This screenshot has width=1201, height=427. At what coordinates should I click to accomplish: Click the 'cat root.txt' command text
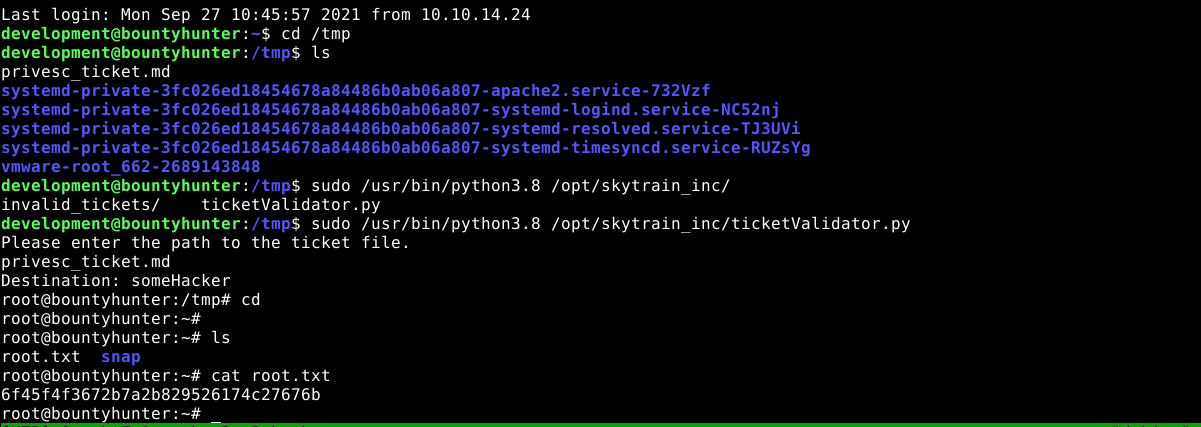tap(270, 376)
